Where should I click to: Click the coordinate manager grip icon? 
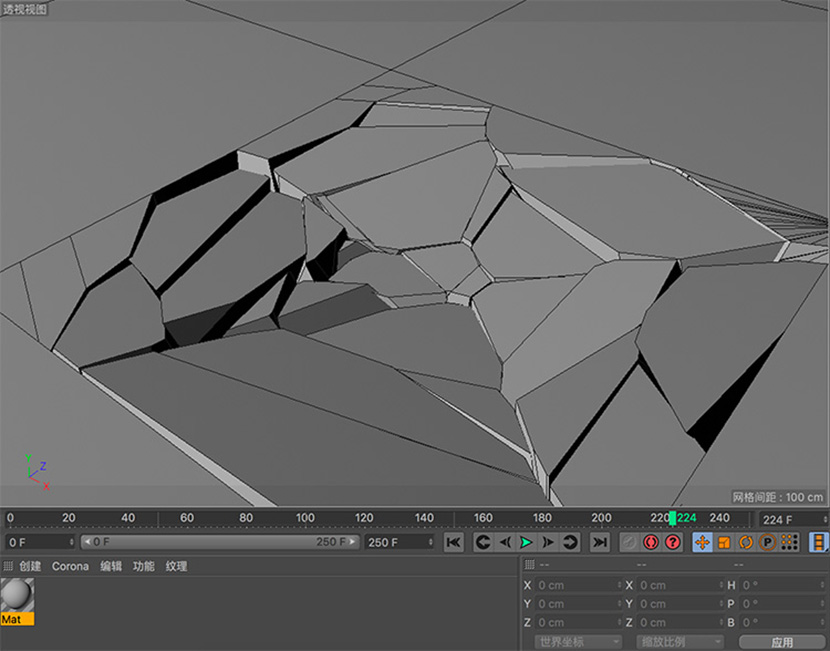[x=529, y=565]
